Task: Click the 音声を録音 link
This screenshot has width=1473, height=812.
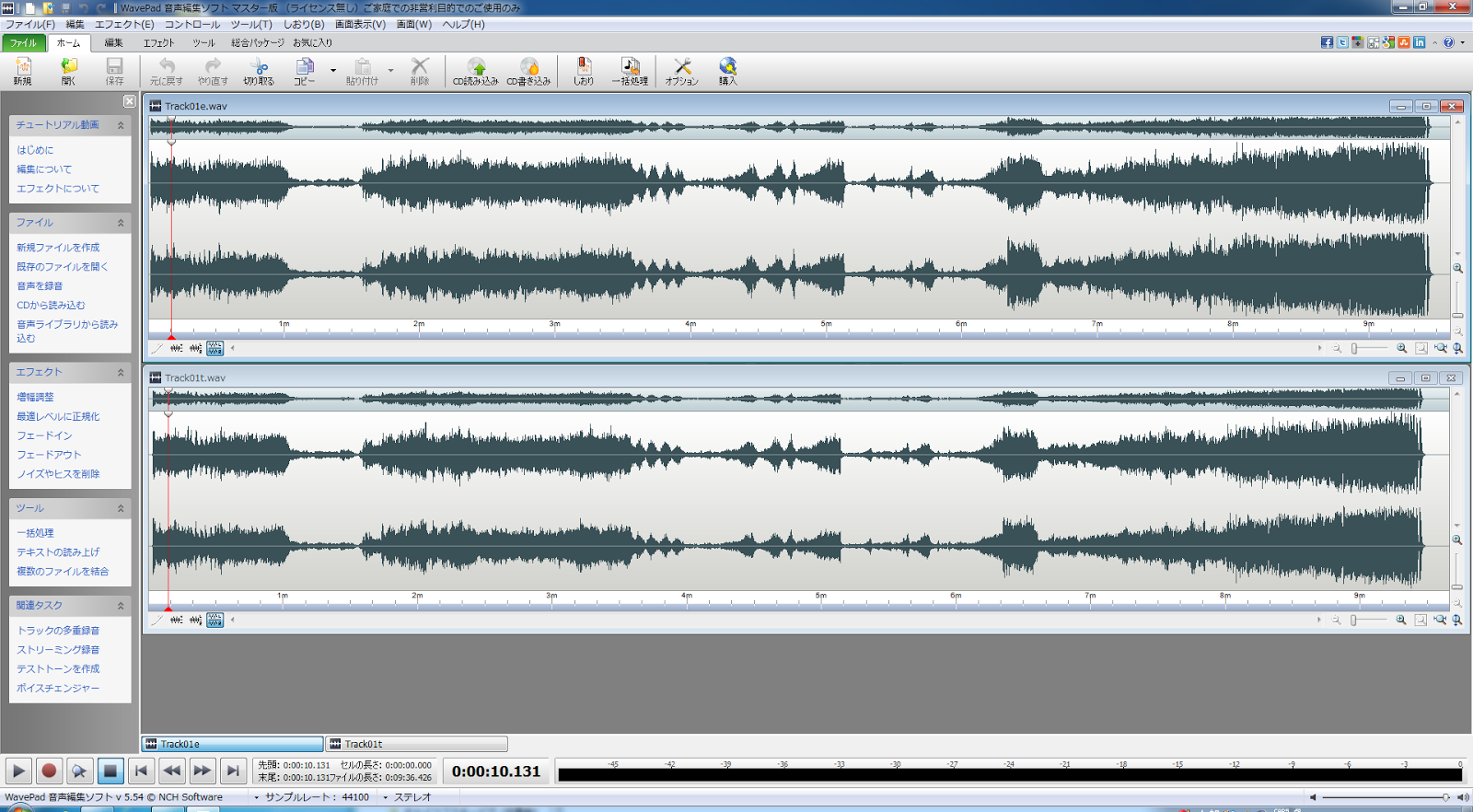Action: click(x=40, y=286)
